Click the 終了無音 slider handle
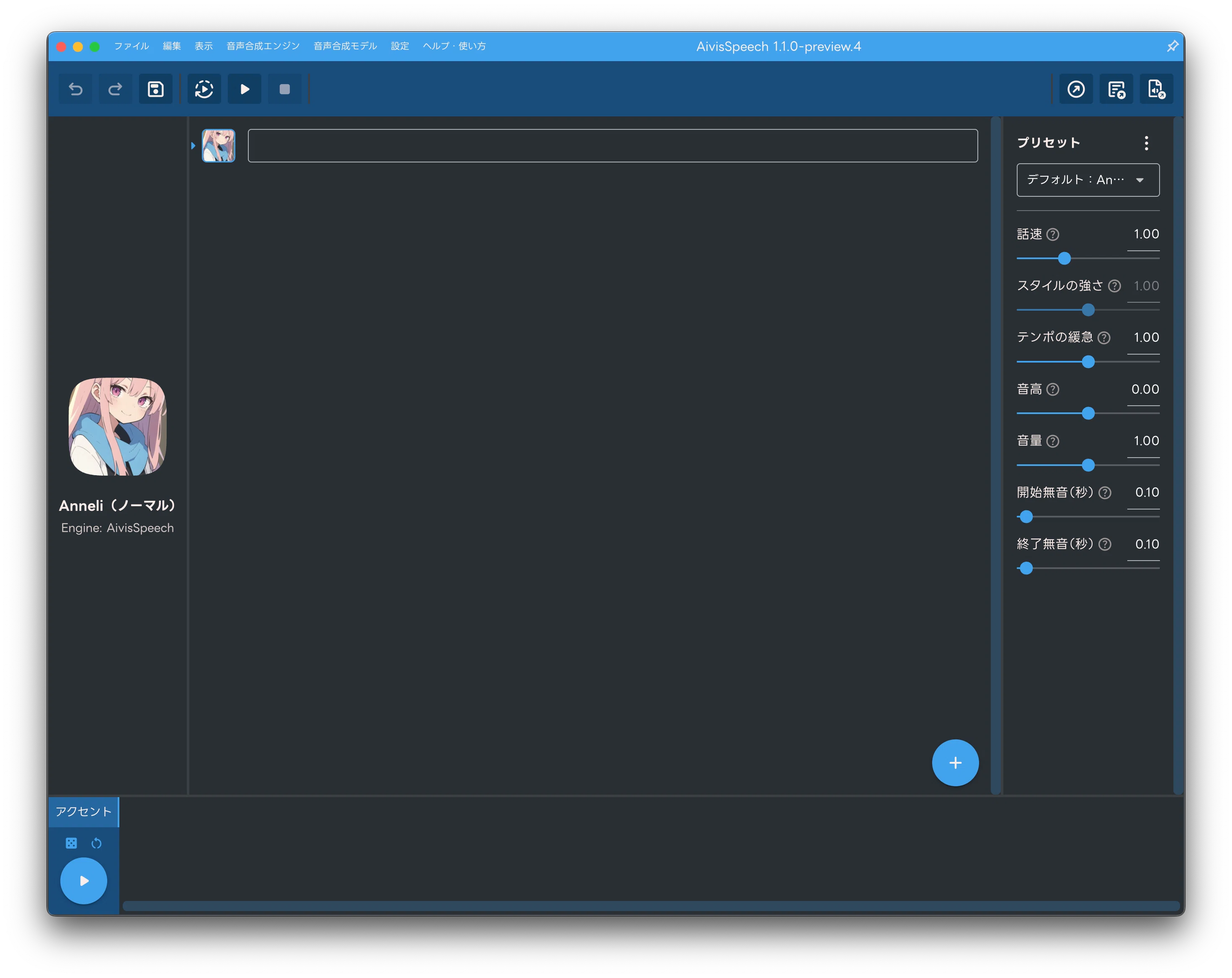The width and height of the screenshot is (1232, 978). tap(1026, 569)
